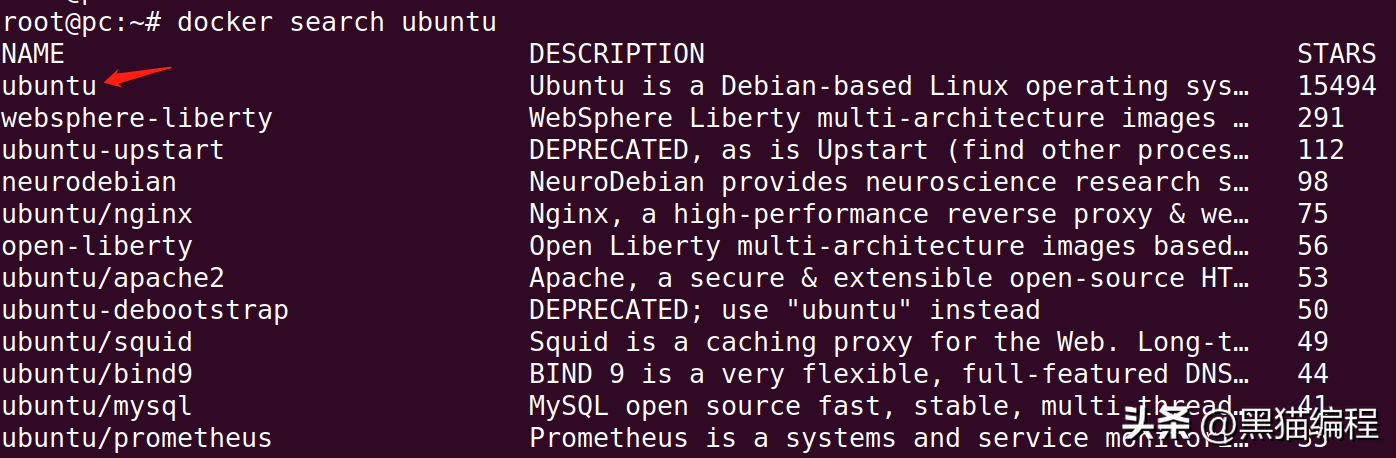Select the websphere-liberty image name
Image resolution: width=1396 pixels, height=458 pixels.
click(x=136, y=118)
